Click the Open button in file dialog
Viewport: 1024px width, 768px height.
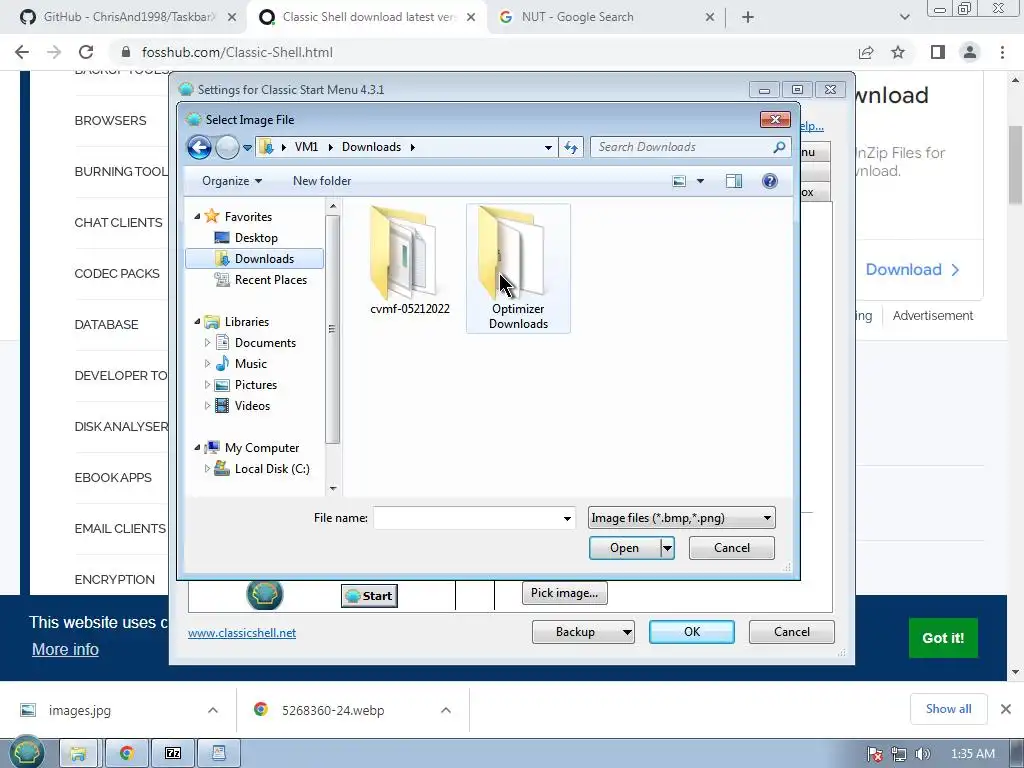click(624, 548)
